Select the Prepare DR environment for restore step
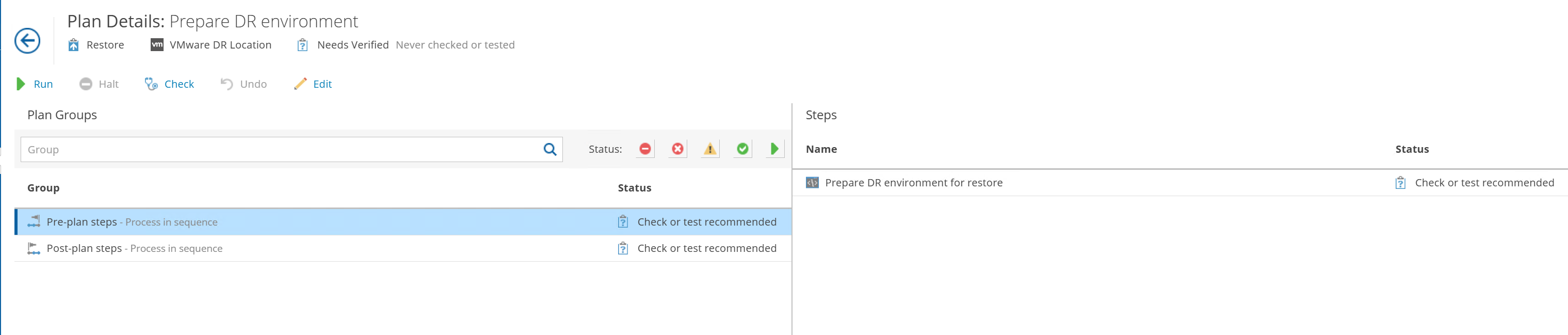Image resolution: width=1568 pixels, height=335 pixels. 913,183
